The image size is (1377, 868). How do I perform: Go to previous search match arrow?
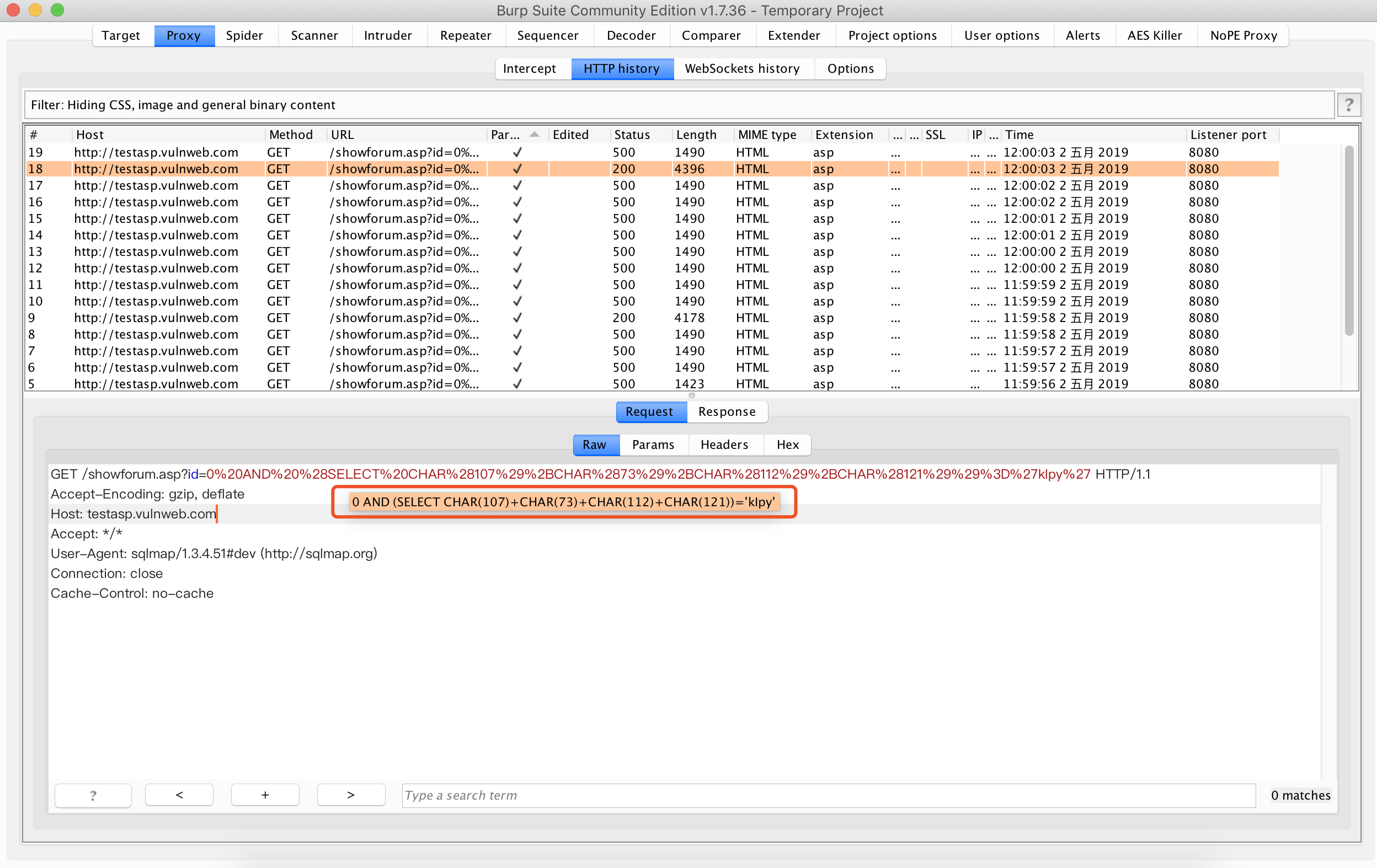click(x=179, y=795)
